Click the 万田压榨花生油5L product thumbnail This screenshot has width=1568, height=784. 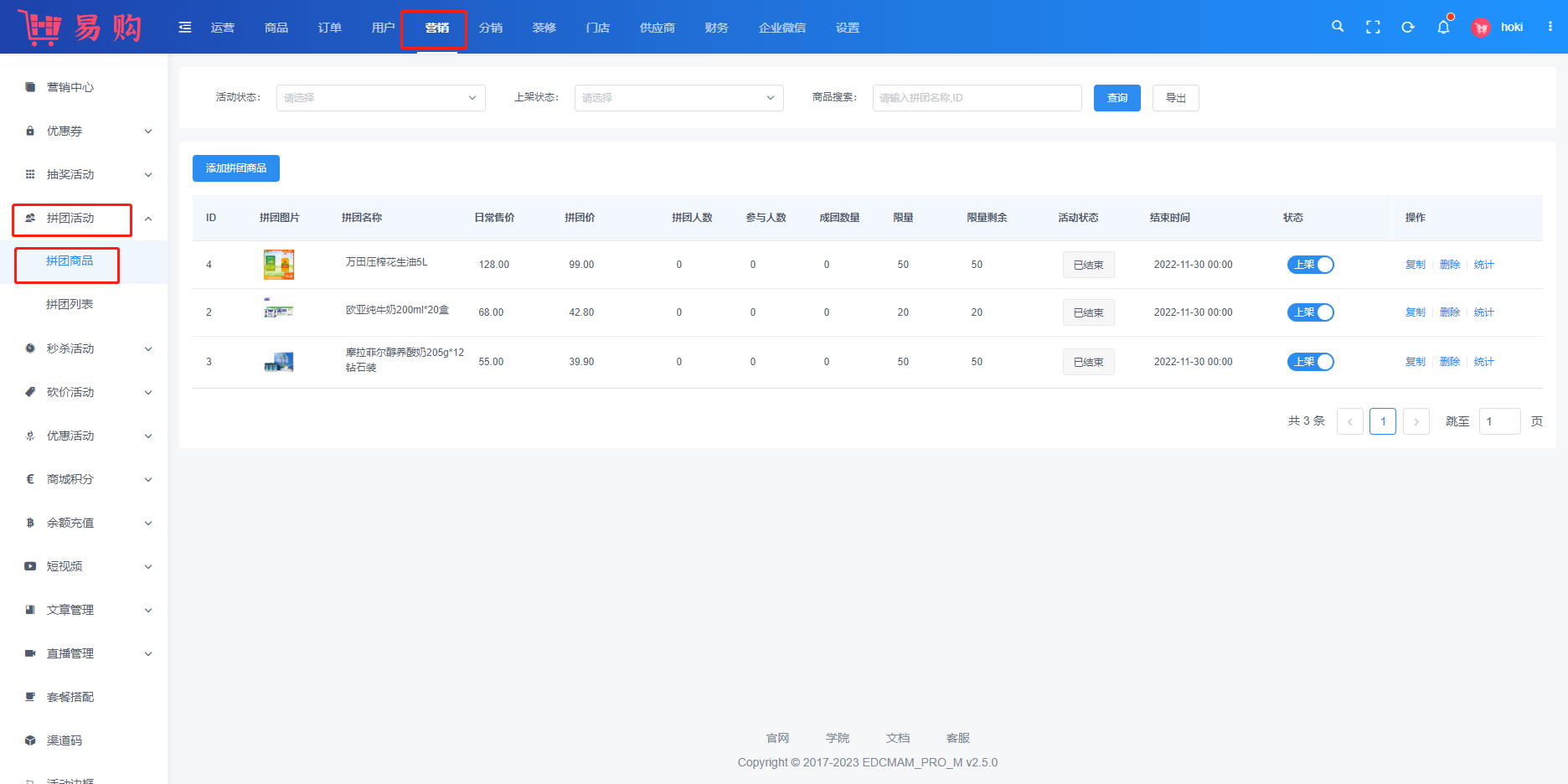(x=279, y=265)
